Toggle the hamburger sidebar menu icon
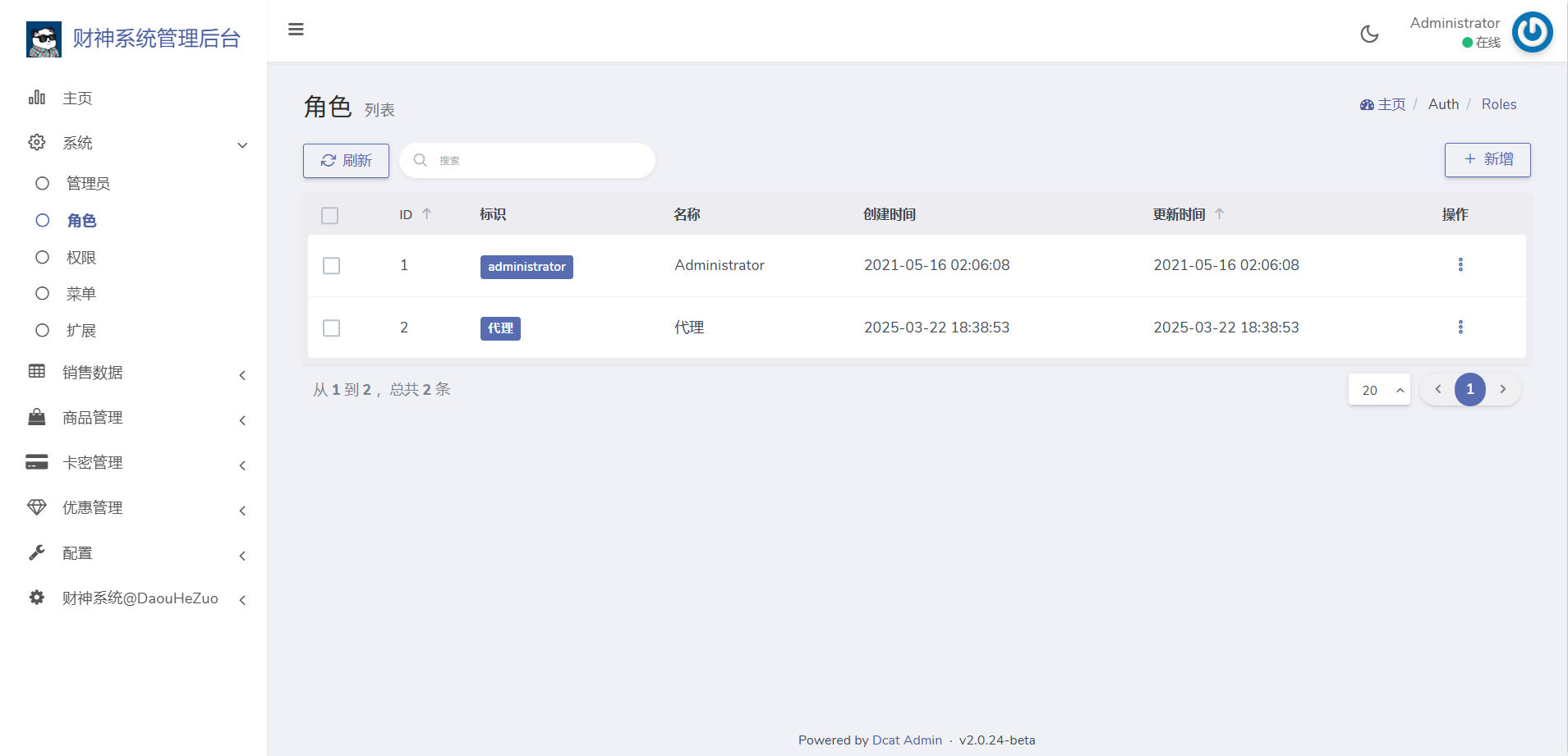Screen dimensions: 1568x756 (x=296, y=30)
